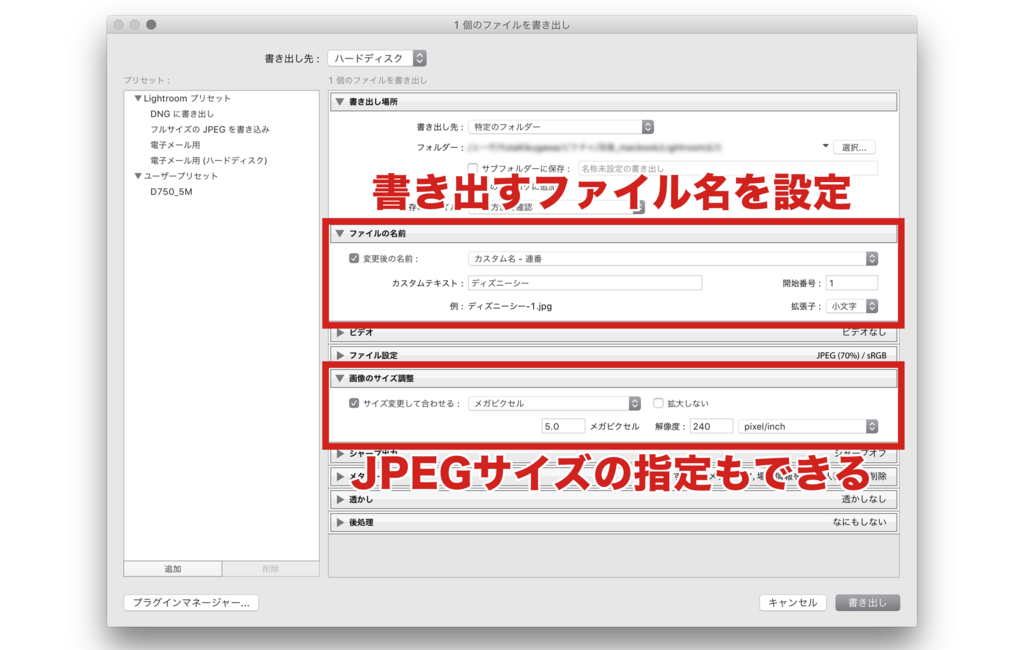Select the D750_5M user preset

click(x=171, y=191)
